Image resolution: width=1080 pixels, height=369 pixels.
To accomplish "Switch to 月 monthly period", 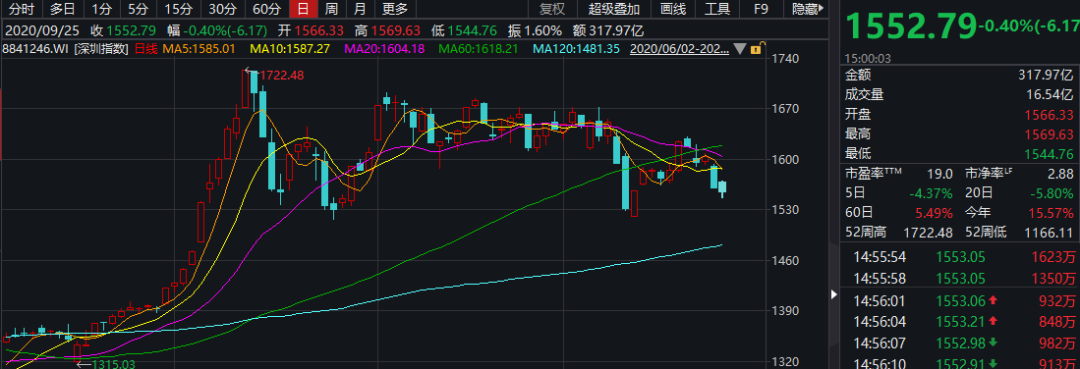I will pyautogui.click(x=359, y=9).
